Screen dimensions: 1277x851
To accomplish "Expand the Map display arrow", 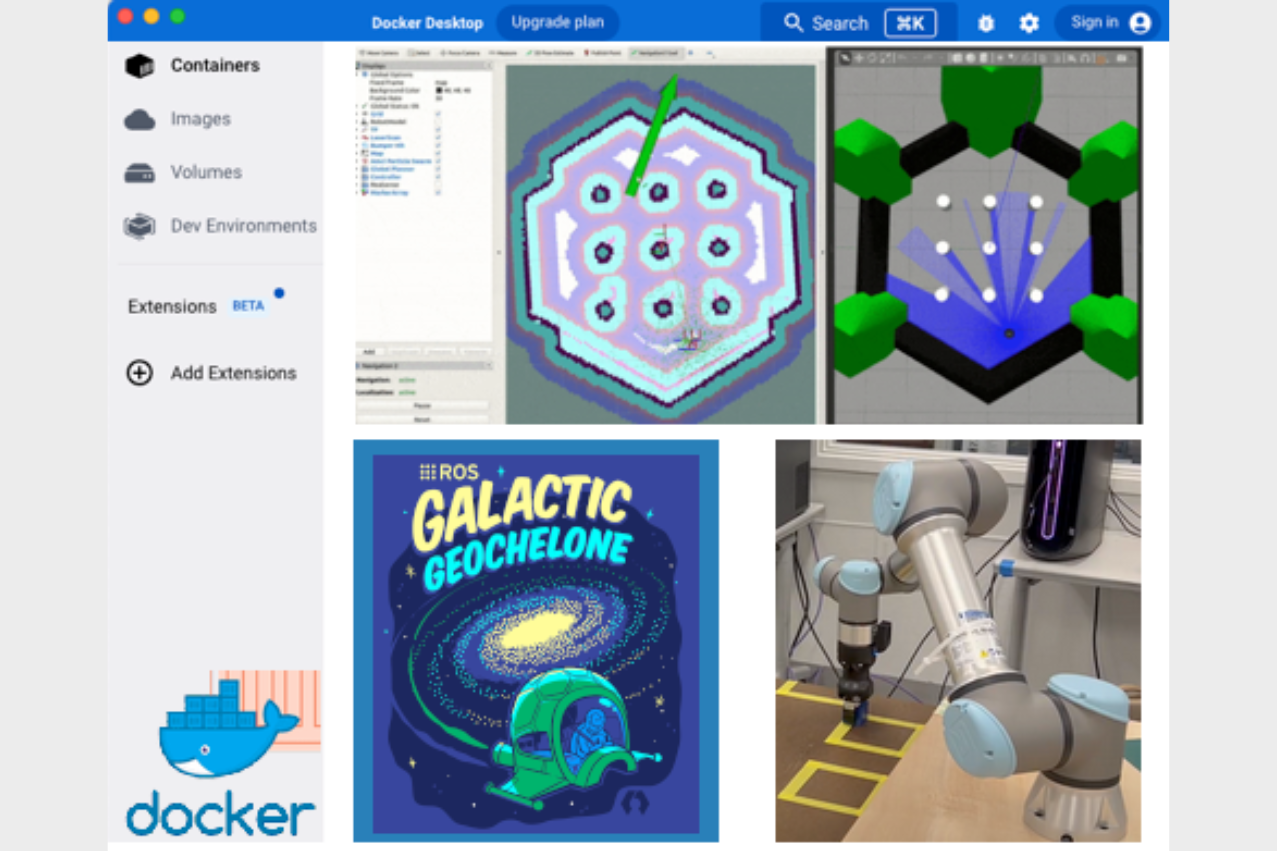I will click(359, 153).
